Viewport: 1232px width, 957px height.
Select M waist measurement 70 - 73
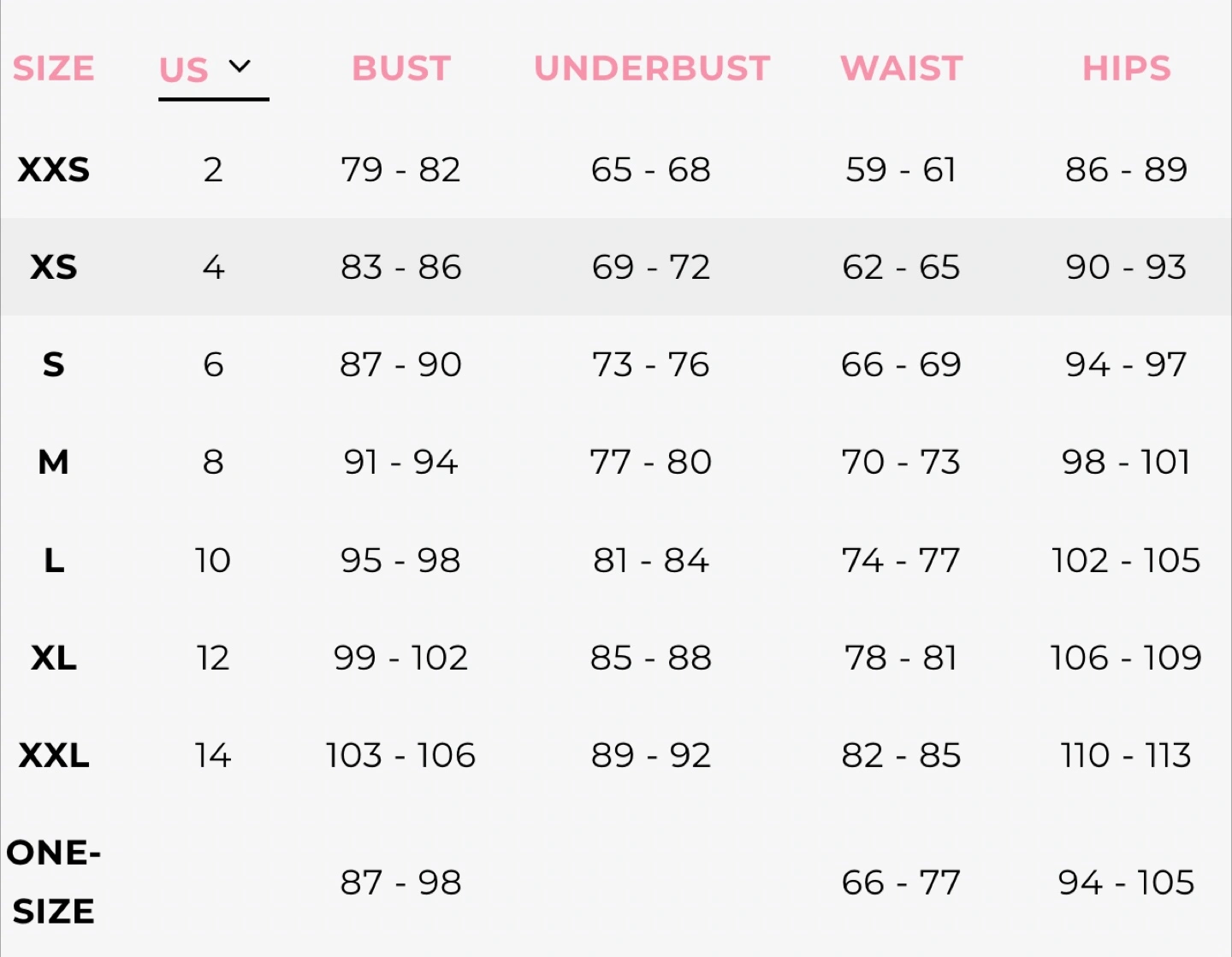[902, 463]
